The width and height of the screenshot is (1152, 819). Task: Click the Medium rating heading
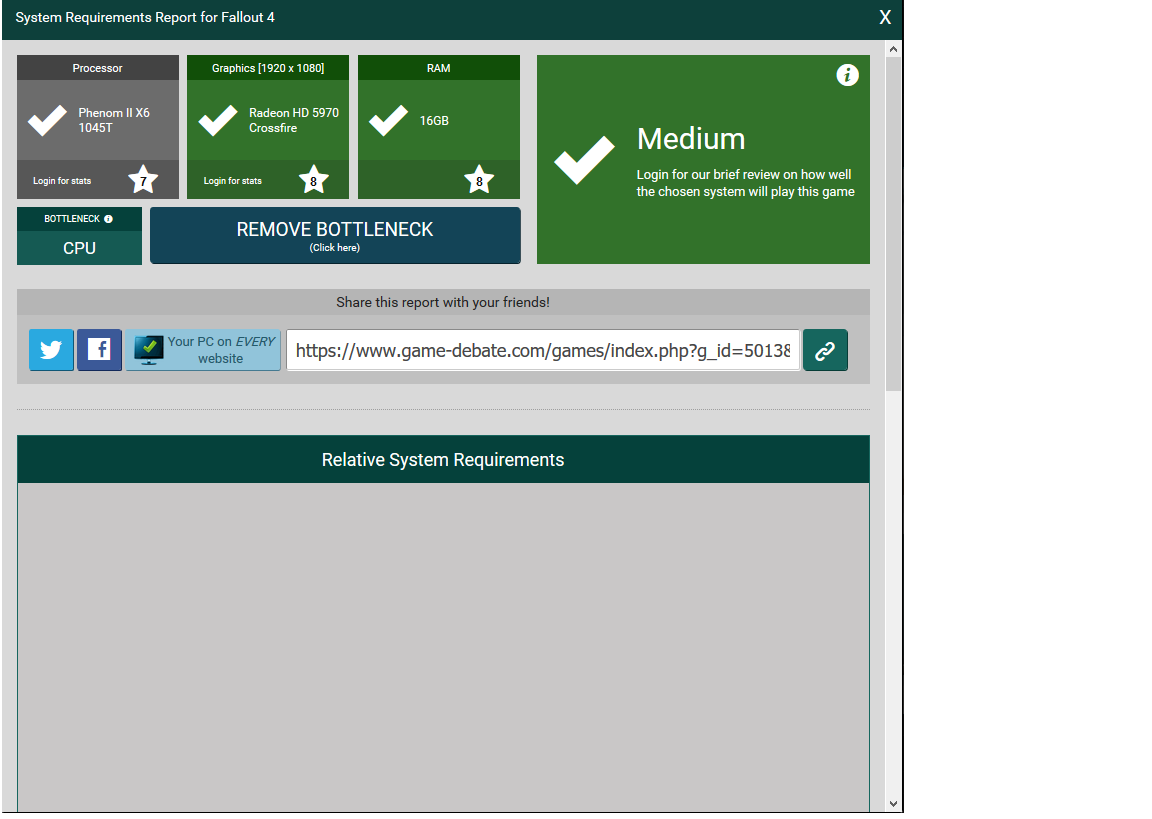[x=691, y=139]
